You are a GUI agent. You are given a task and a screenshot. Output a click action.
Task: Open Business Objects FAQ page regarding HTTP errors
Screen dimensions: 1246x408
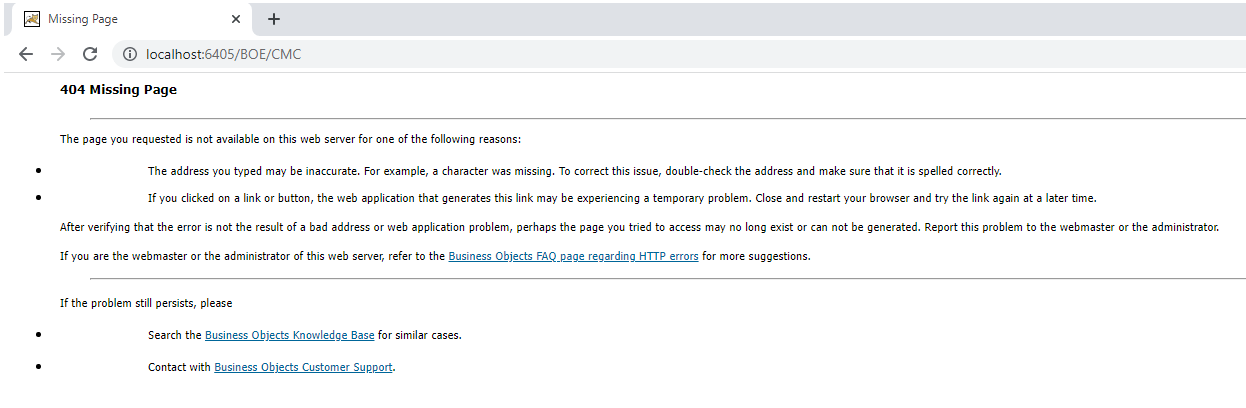573,256
